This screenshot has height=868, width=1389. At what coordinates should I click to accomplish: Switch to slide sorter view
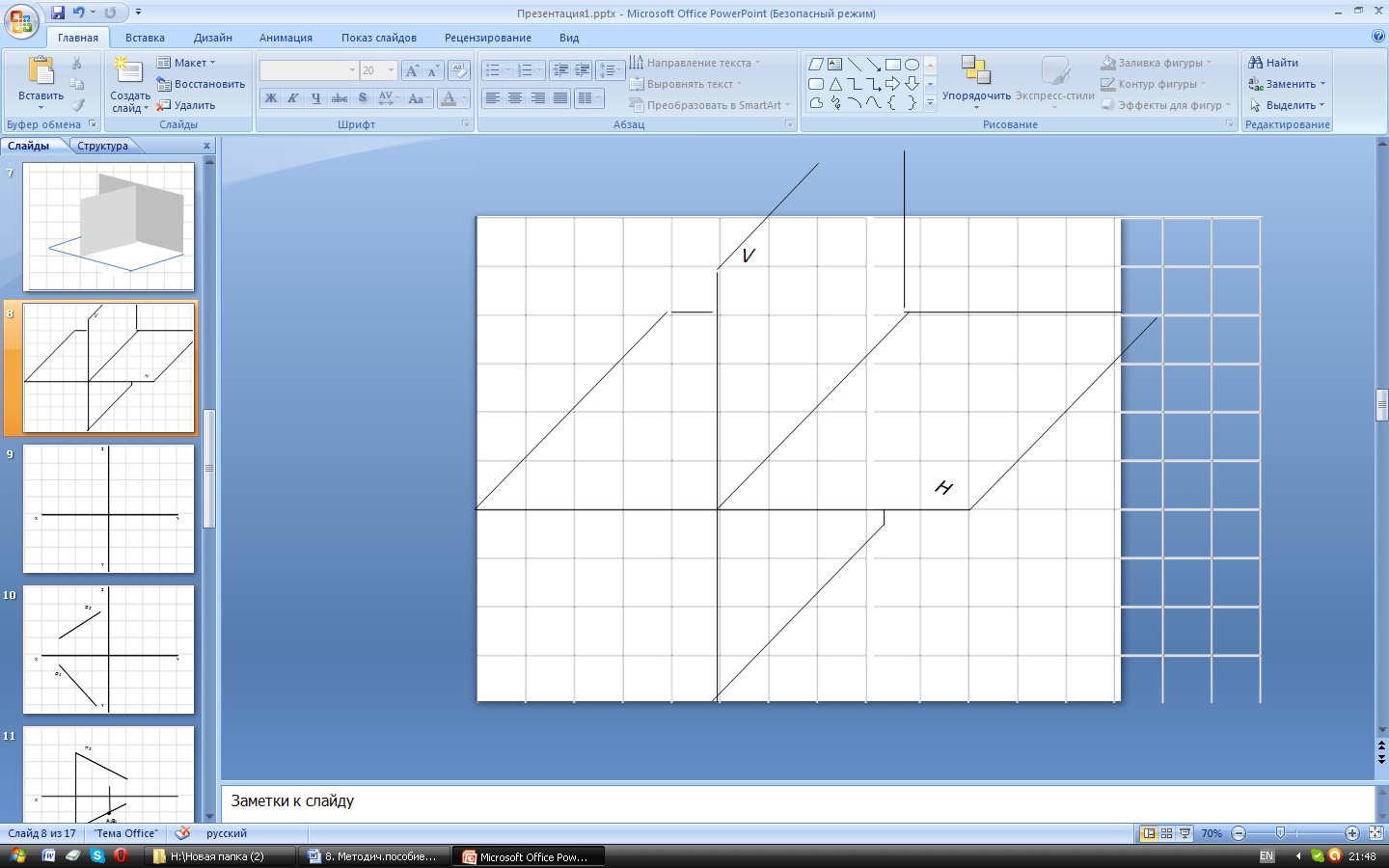[1167, 833]
